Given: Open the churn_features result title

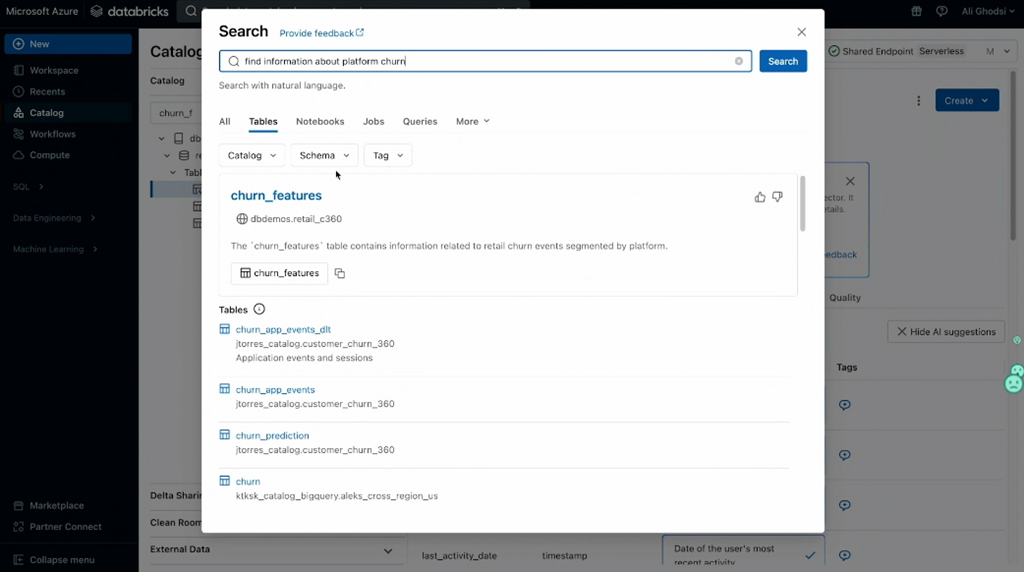Looking at the screenshot, I should click(x=276, y=195).
